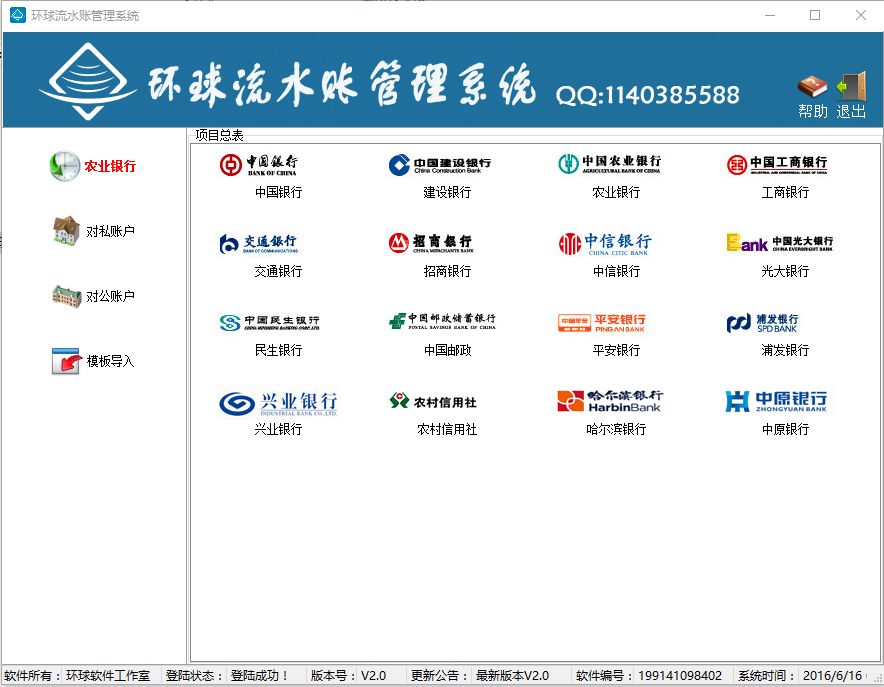The image size is (884, 687).
Task: Click the 退出 text in the banner
Action: tap(851, 112)
